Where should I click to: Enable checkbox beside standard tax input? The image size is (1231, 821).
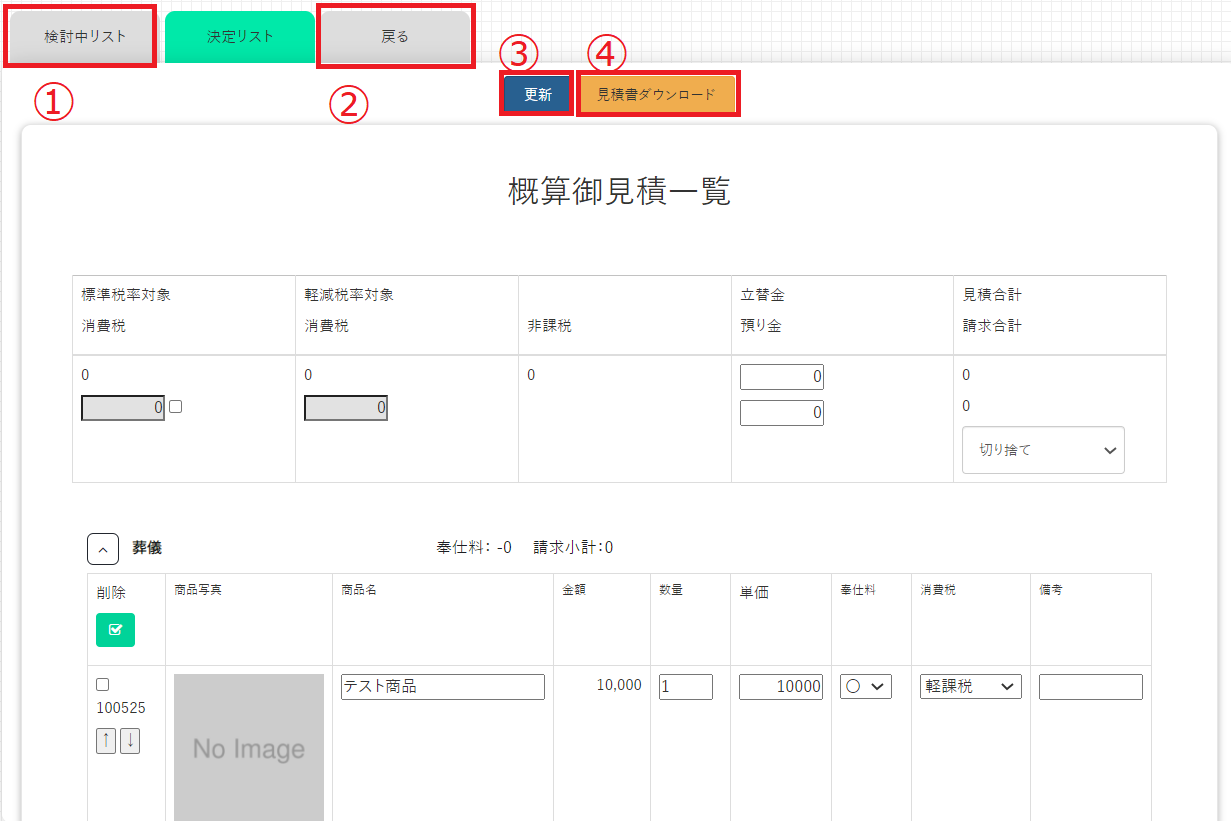(176, 407)
